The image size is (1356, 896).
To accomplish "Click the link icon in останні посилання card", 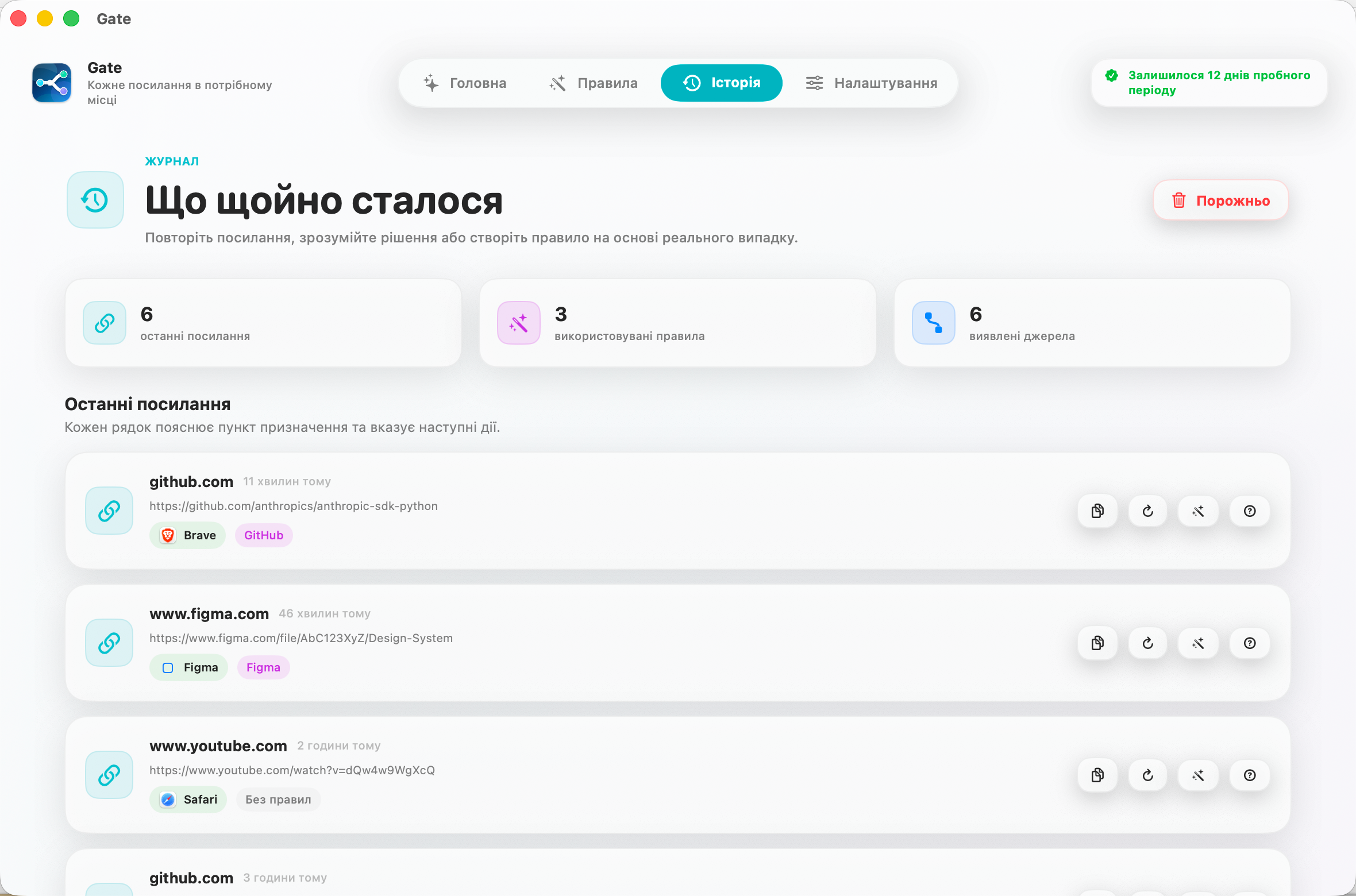I will [105, 323].
